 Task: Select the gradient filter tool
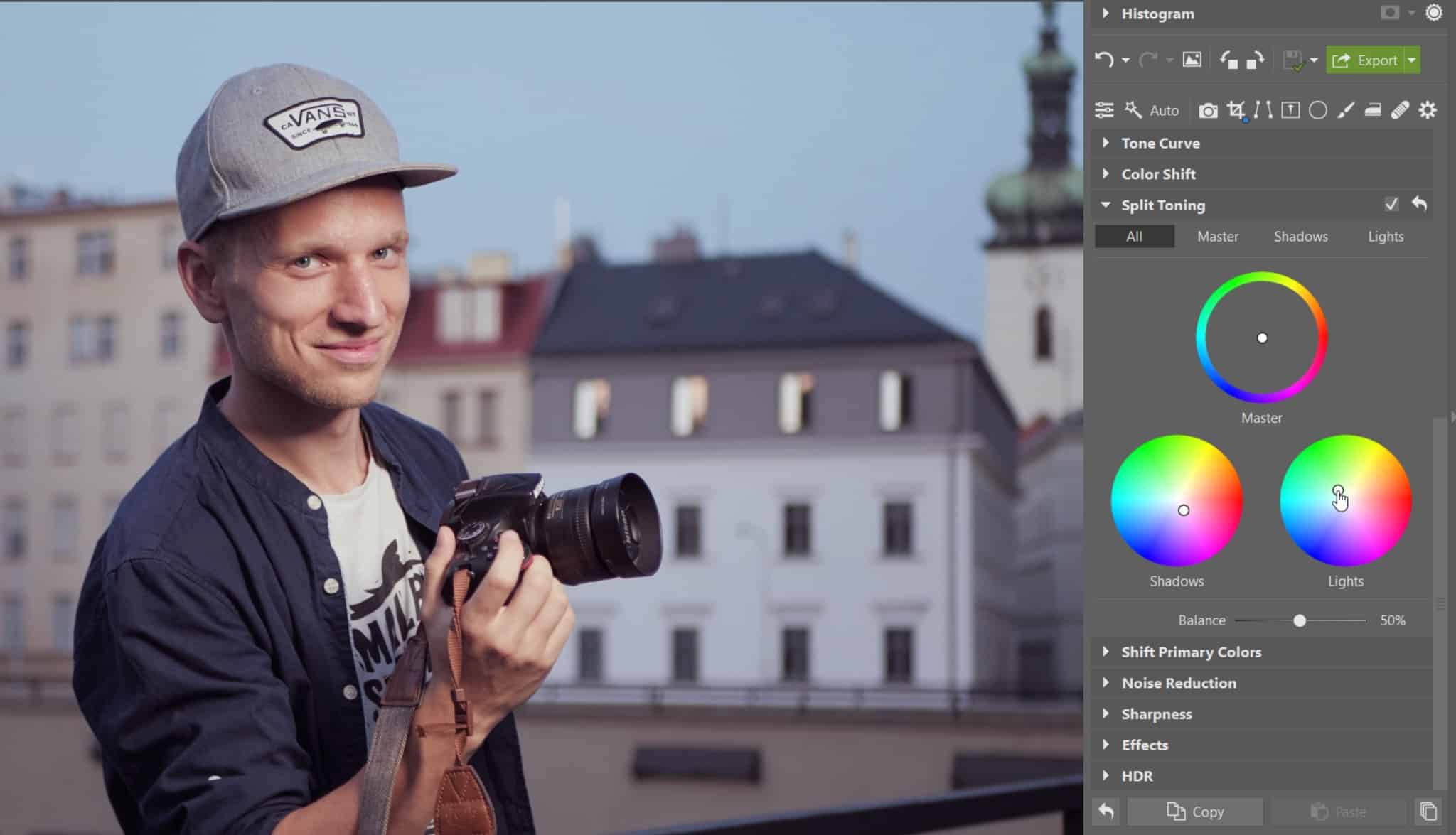click(x=1290, y=110)
